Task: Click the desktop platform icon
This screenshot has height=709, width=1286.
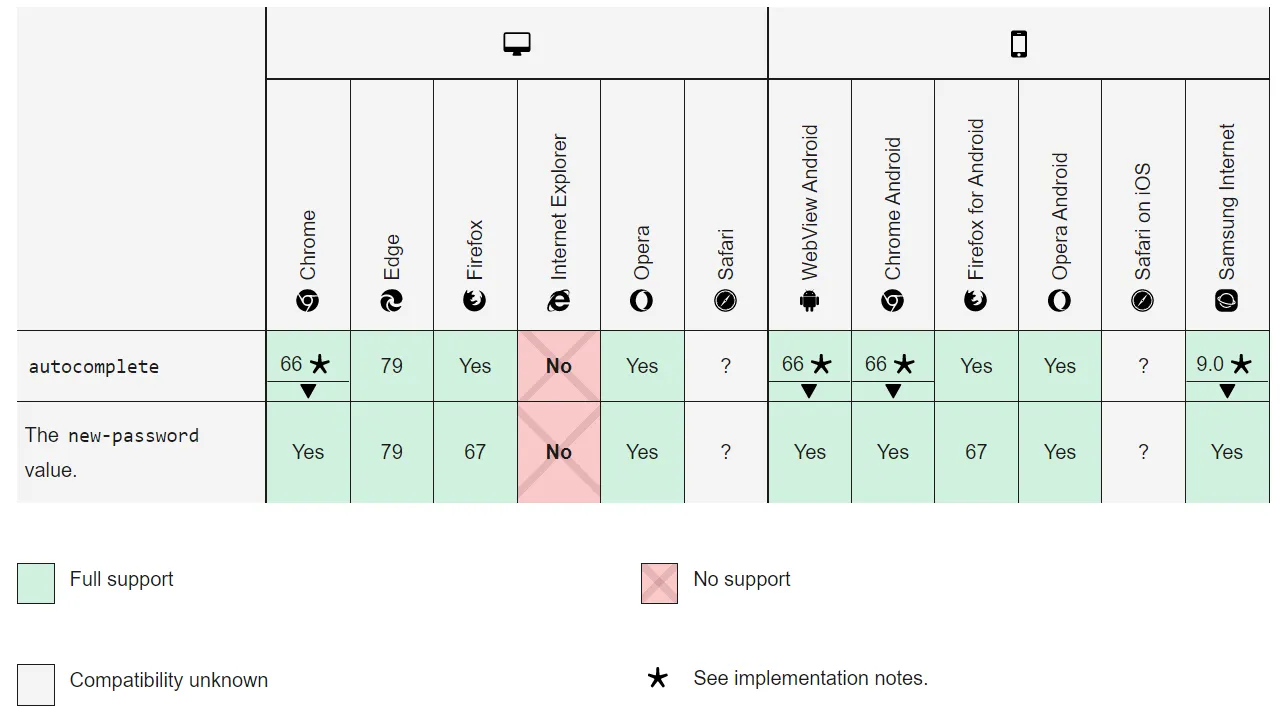Action: [517, 44]
